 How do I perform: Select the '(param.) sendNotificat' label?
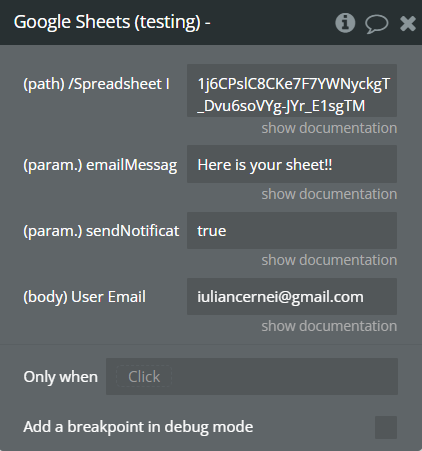pyautogui.click(x=101, y=231)
